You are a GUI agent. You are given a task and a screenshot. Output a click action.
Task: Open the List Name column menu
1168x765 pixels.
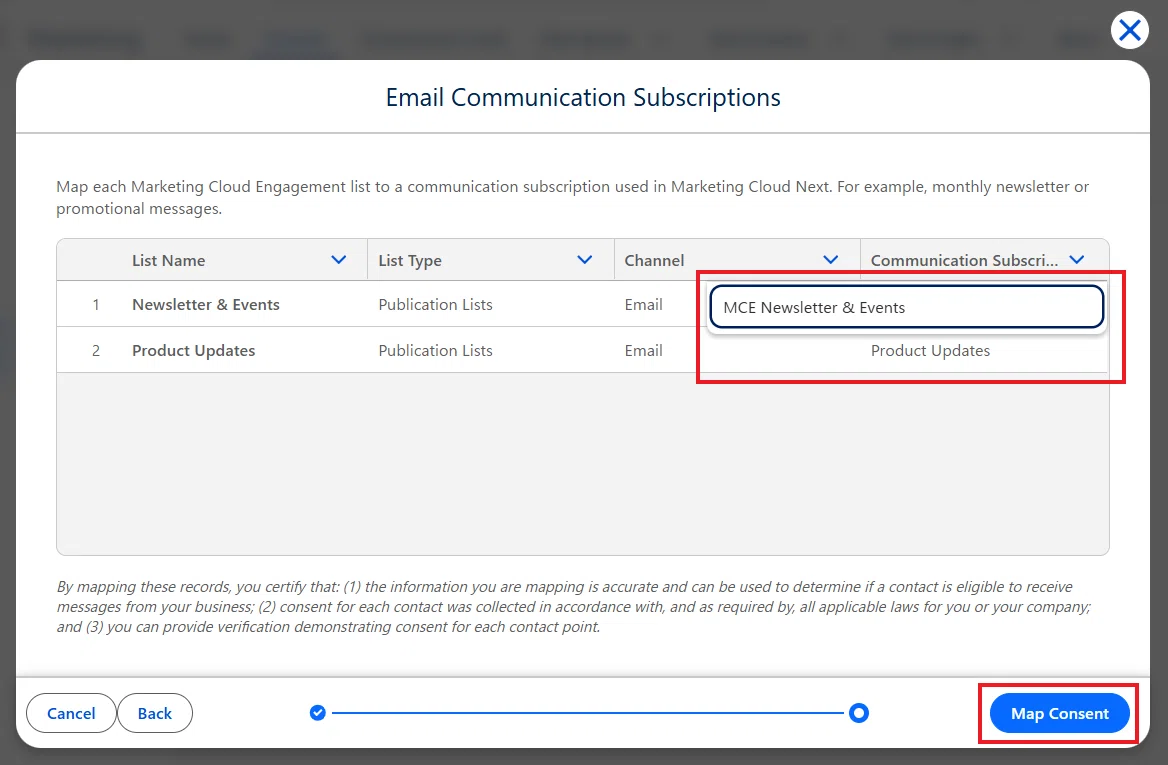[338, 260]
